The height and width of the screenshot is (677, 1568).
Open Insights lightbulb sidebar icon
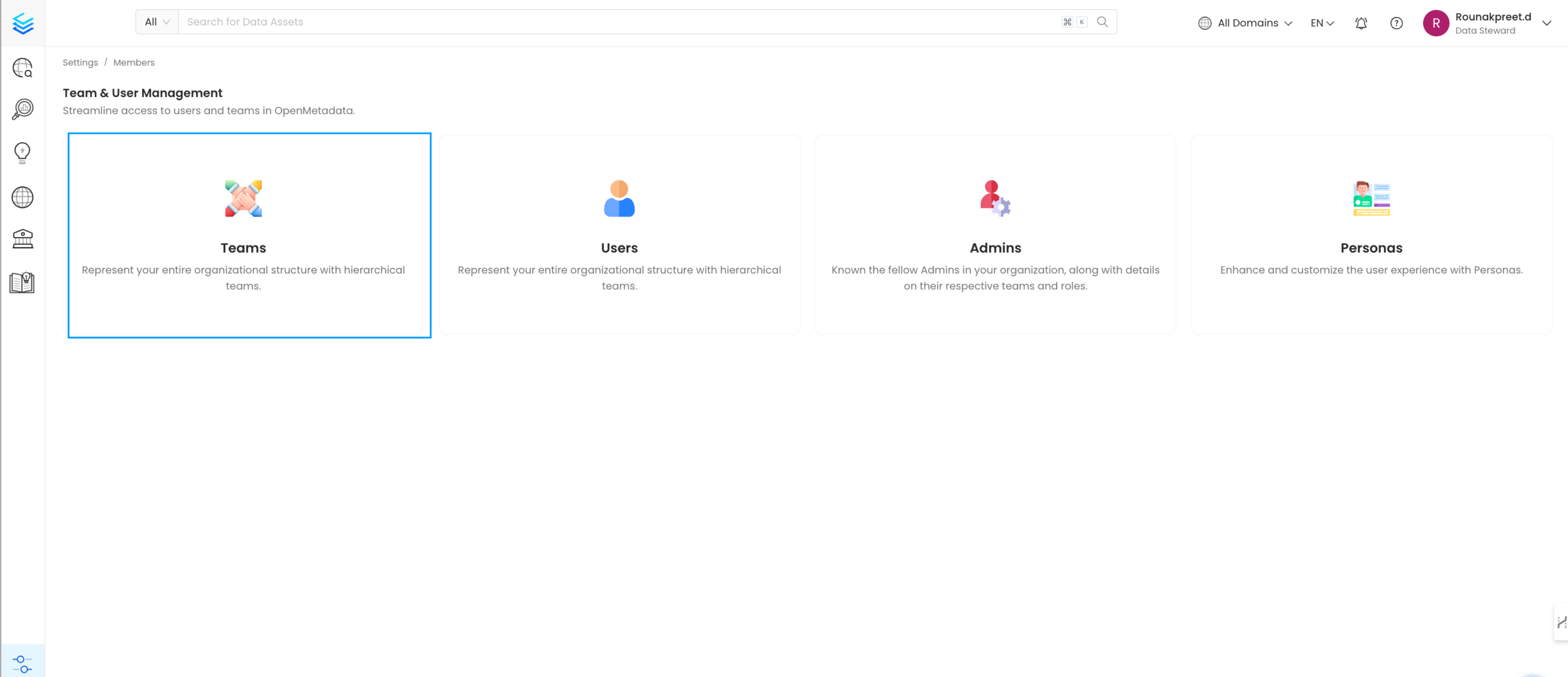tap(23, 153)
